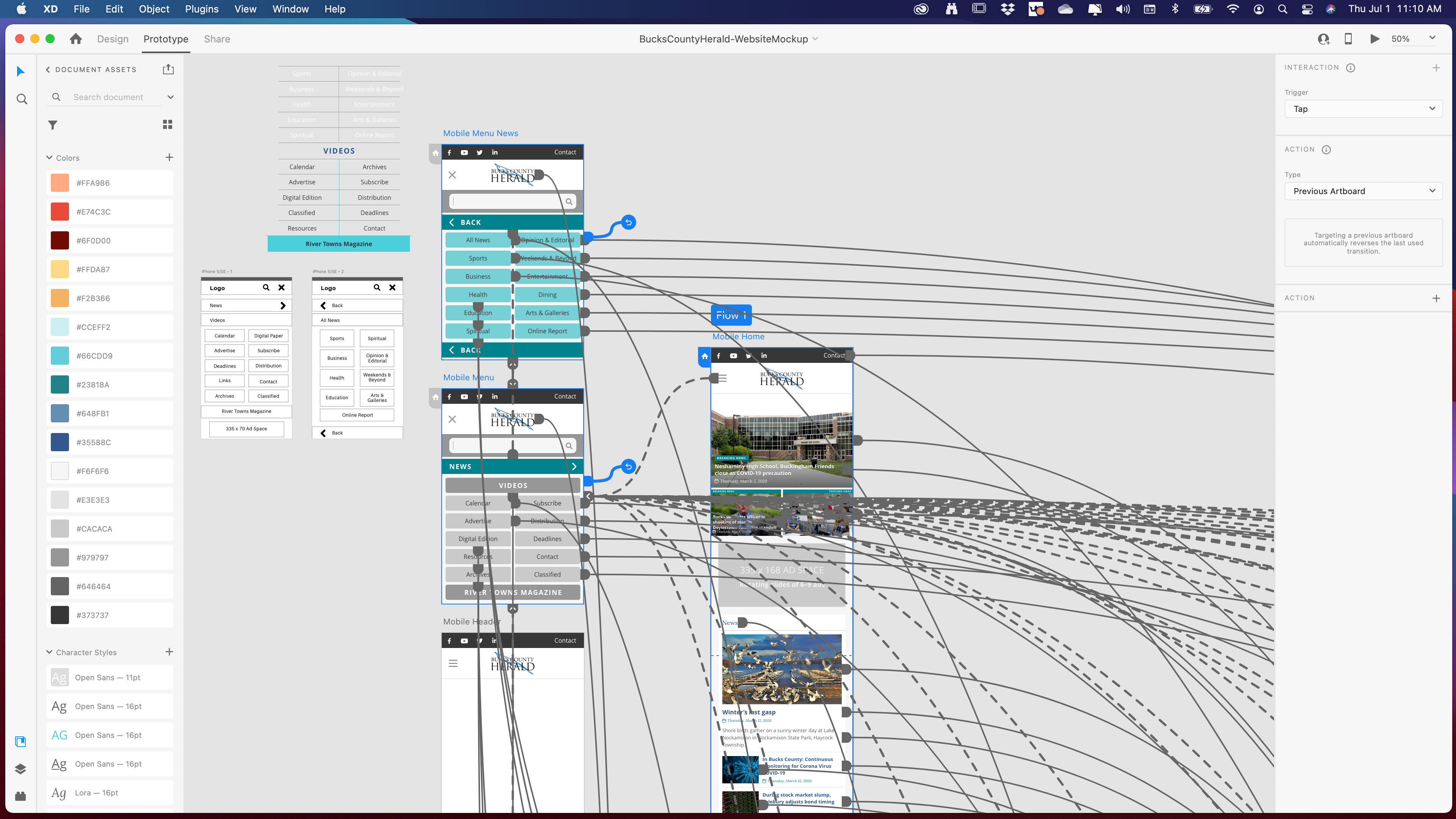Viewport: 1456px width, 819px height.
Task: Click Mobile Menu previous-artboard connector icon
Action: (629, 466)
